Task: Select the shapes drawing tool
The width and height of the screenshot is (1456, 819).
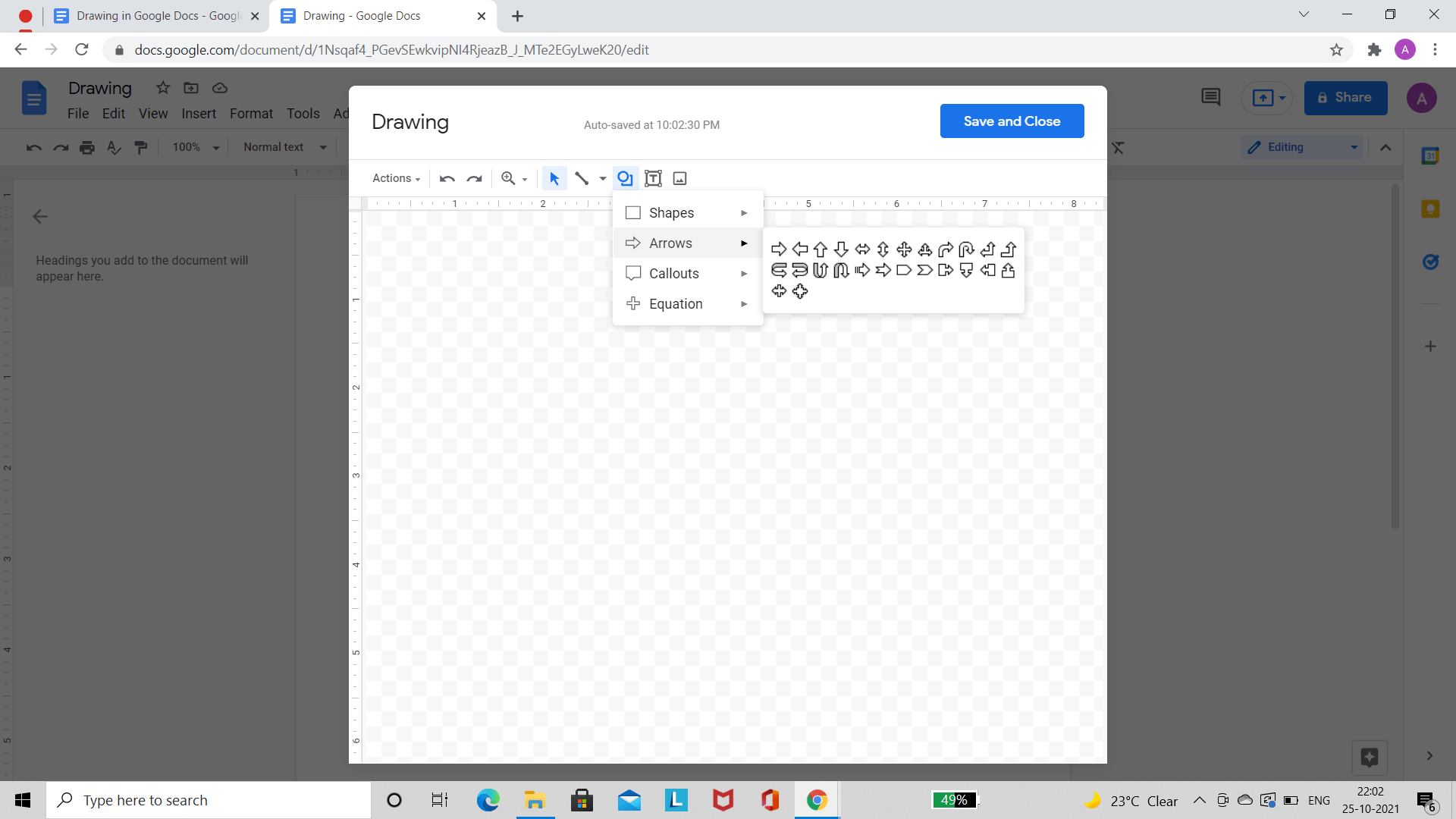Action: pos(671,212)
